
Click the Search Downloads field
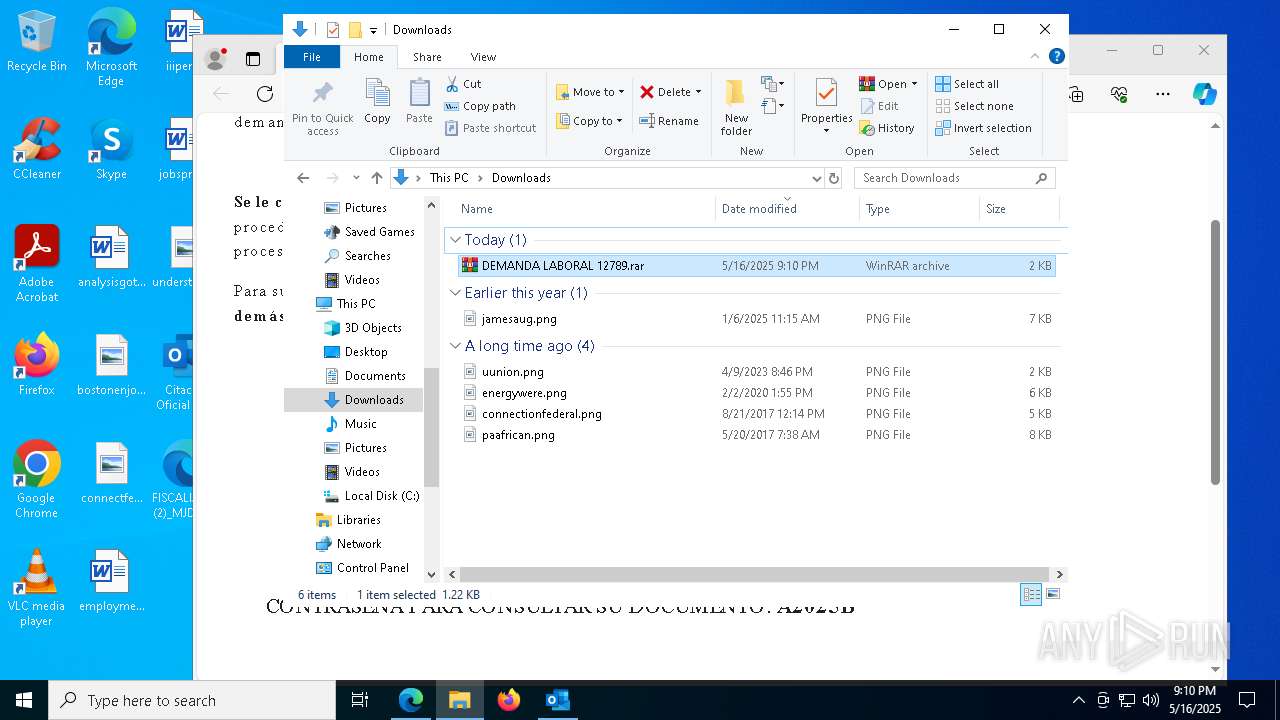954,178
